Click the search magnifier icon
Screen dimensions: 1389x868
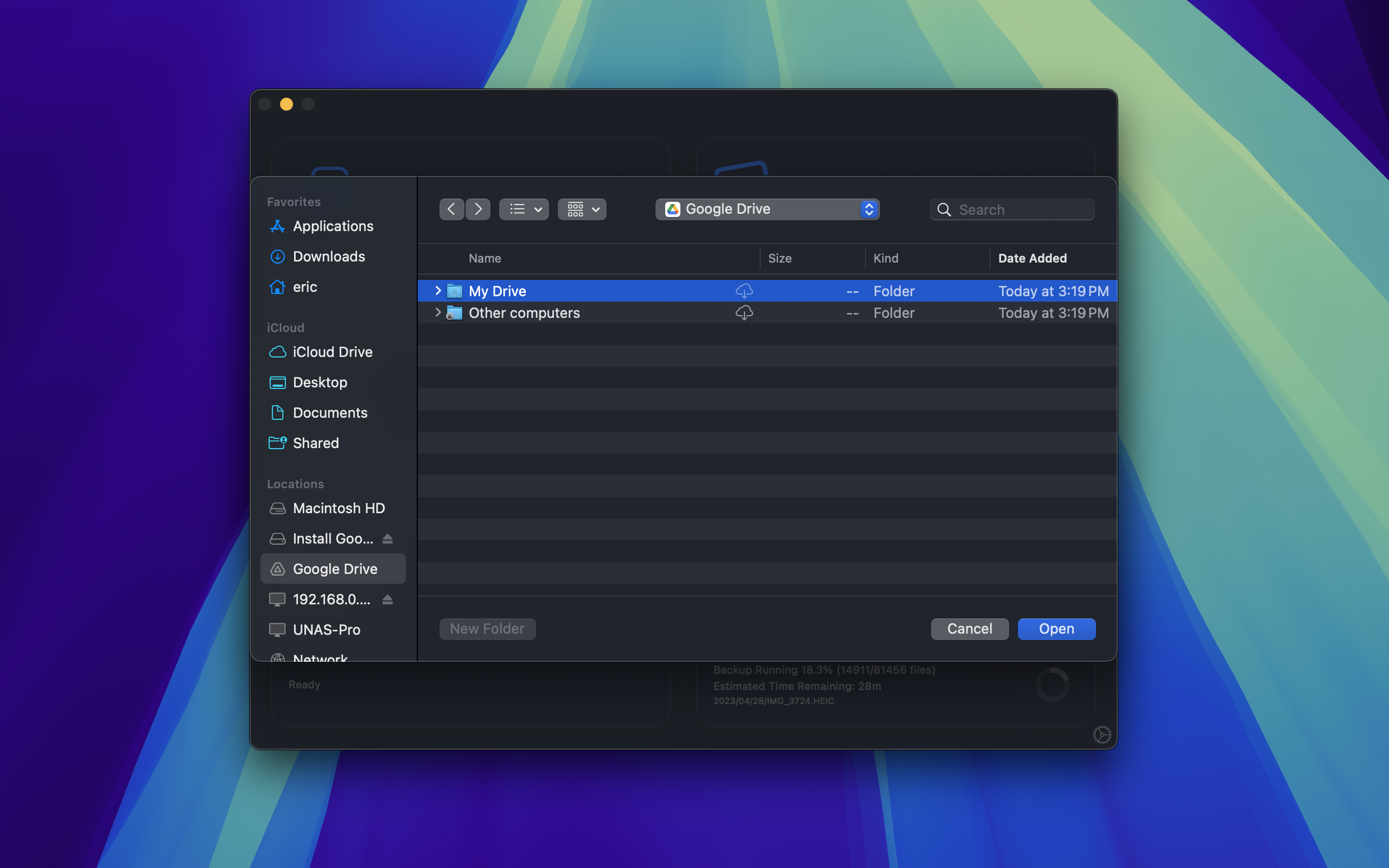[944, 209]
